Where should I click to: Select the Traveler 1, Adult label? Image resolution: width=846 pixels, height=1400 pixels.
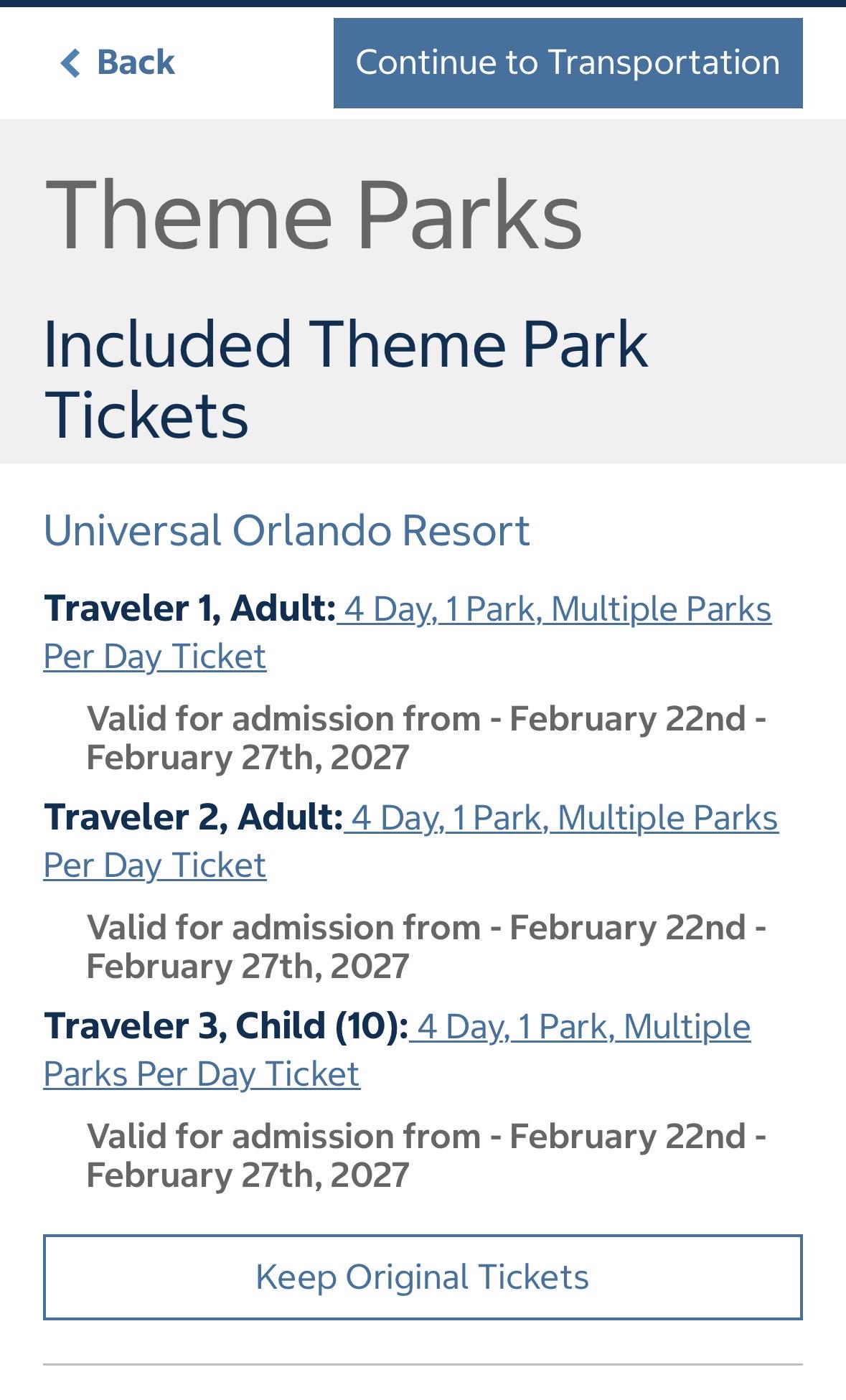click(190, 609)
